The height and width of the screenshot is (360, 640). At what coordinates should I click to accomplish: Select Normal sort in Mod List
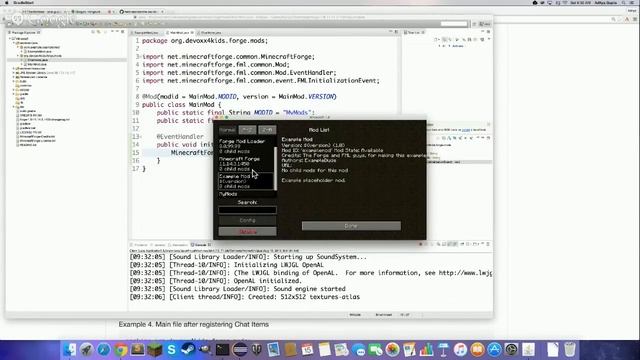(x=227, y=130)
